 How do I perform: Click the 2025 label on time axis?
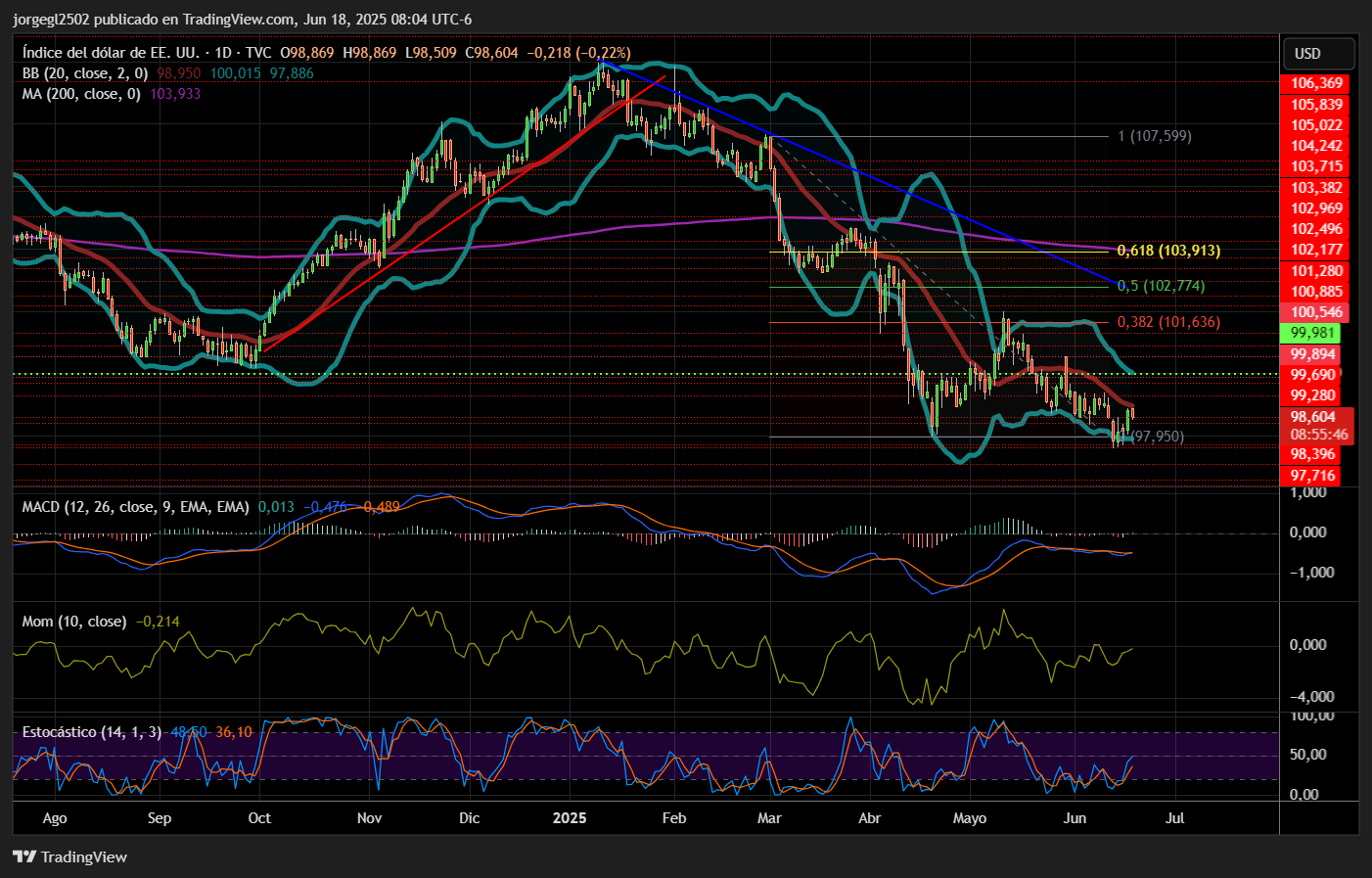coord(570,818)
